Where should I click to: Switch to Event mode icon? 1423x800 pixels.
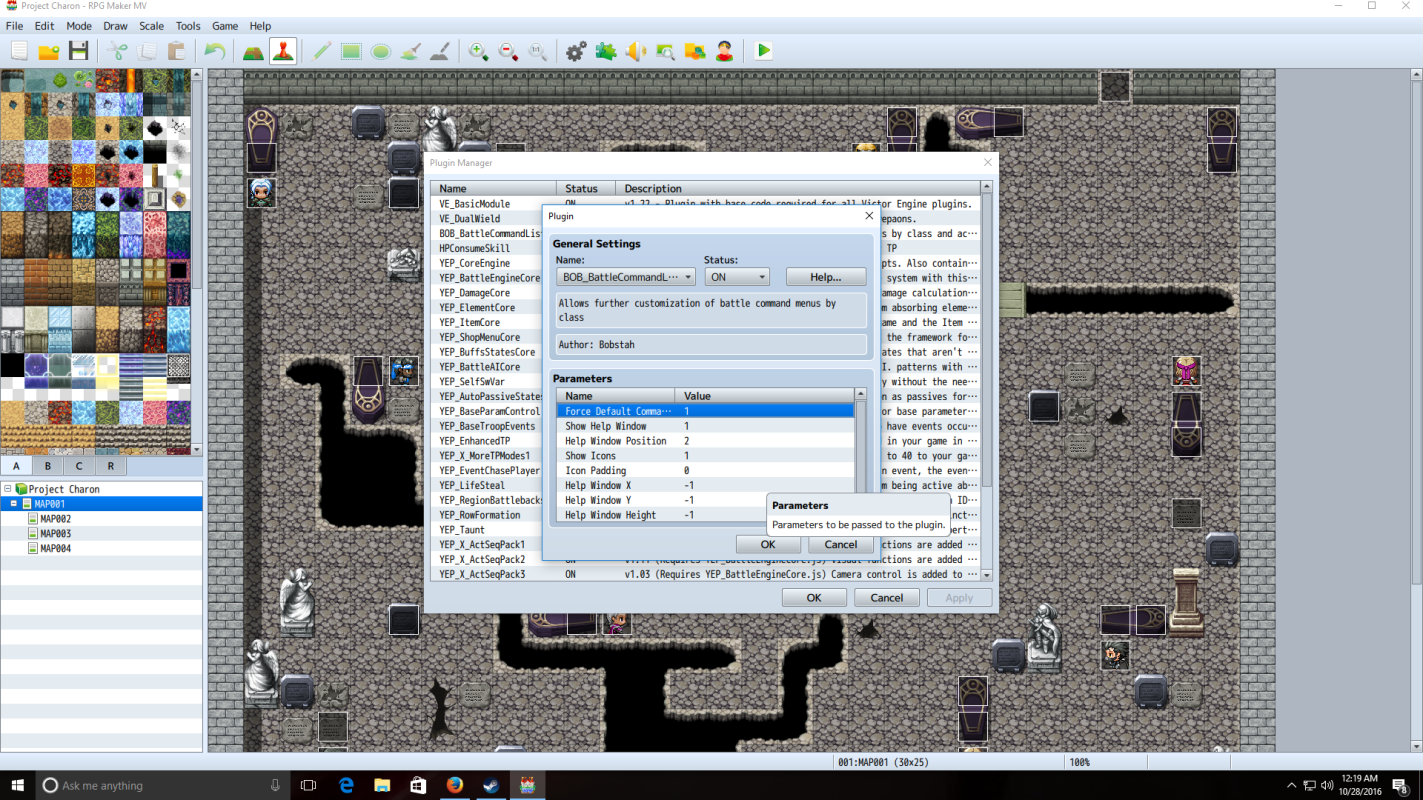[283, 51]
